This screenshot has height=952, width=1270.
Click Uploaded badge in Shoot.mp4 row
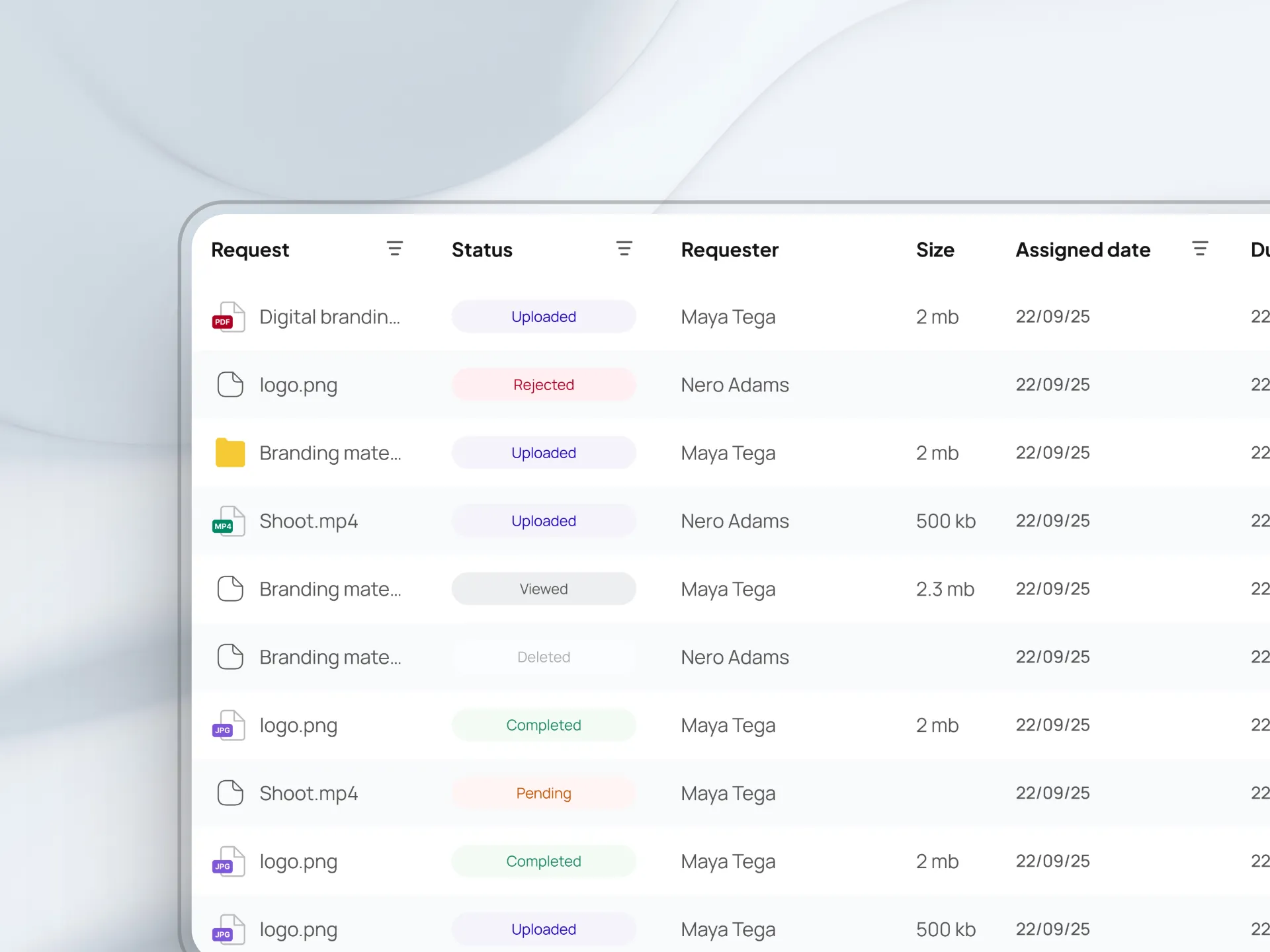pos(544,521)
